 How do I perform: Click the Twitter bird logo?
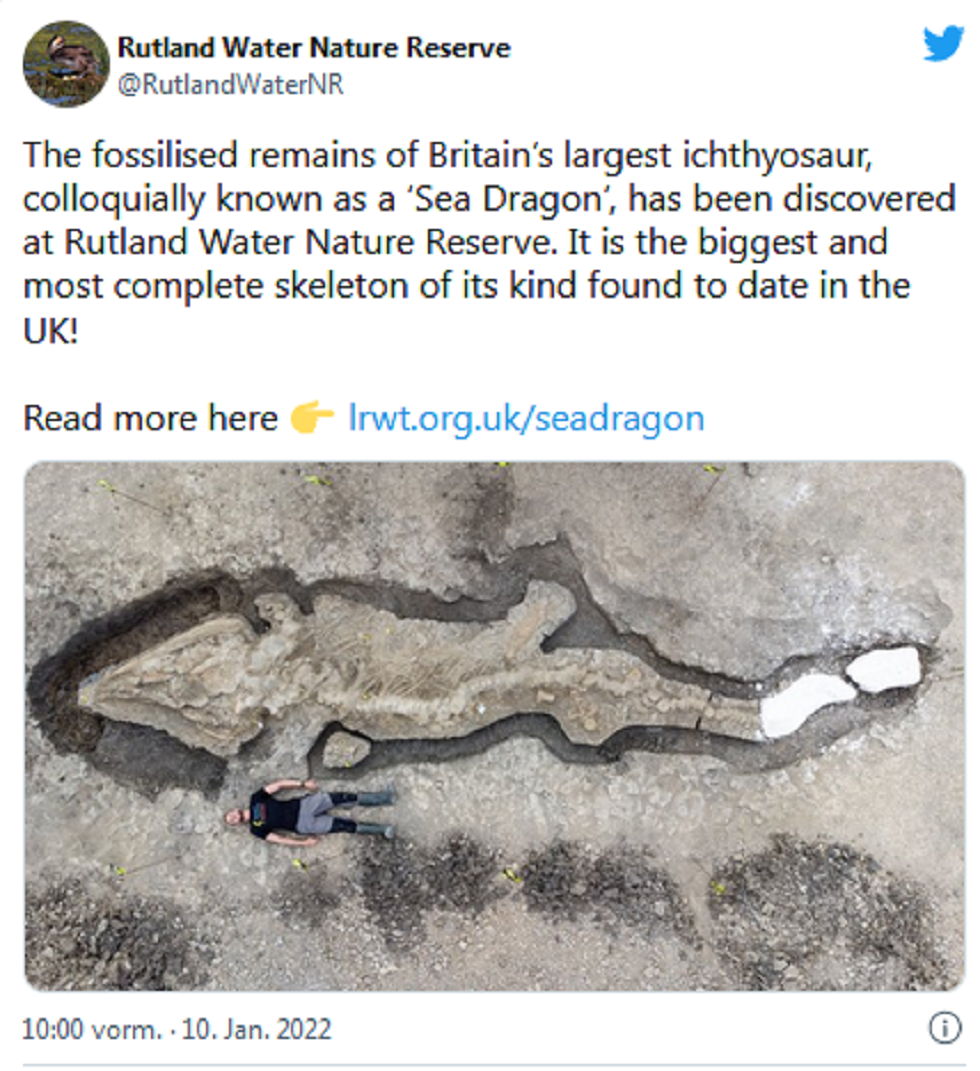pos(943,44)
